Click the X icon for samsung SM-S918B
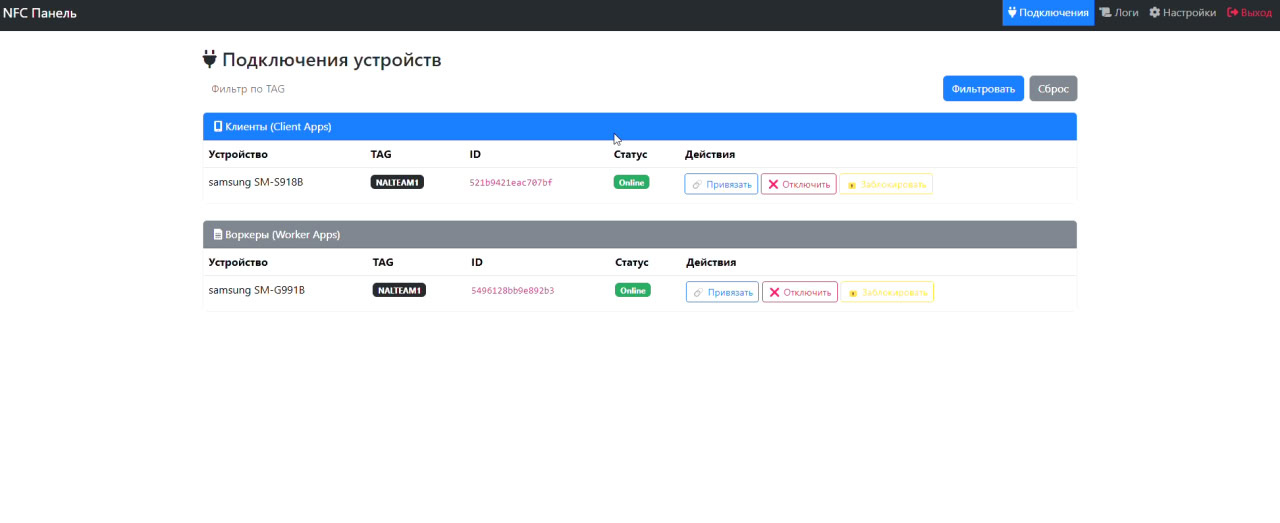This screenshot has width=1280, height=523. pyautogui.click(x=773, y=185)
